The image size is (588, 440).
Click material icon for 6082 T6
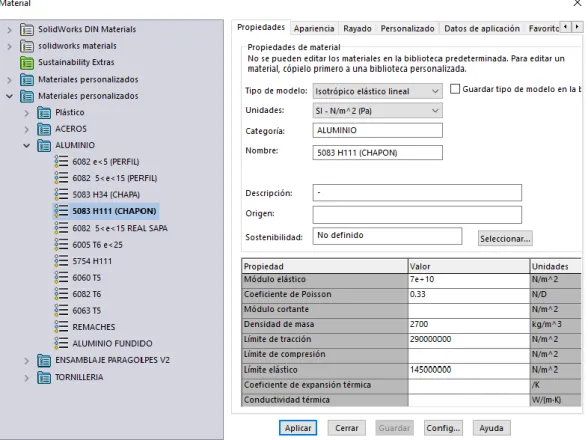(61, 294)
